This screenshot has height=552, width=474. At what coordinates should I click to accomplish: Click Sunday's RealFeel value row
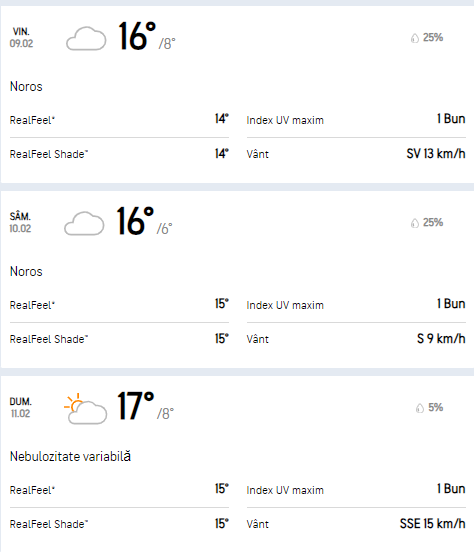119,489
